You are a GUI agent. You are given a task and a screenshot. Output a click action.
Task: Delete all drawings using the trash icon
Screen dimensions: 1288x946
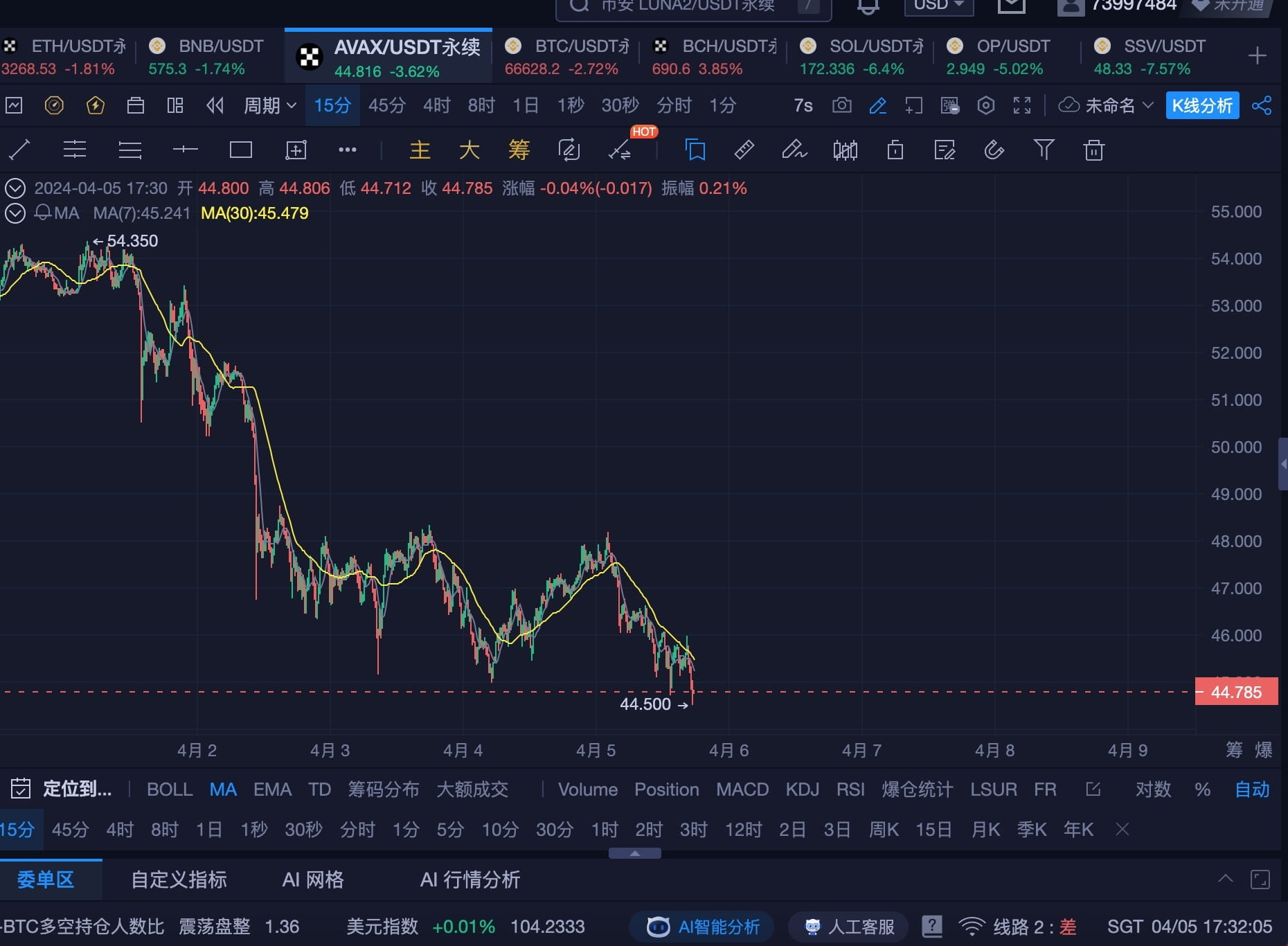click(x=1094, y=150)
